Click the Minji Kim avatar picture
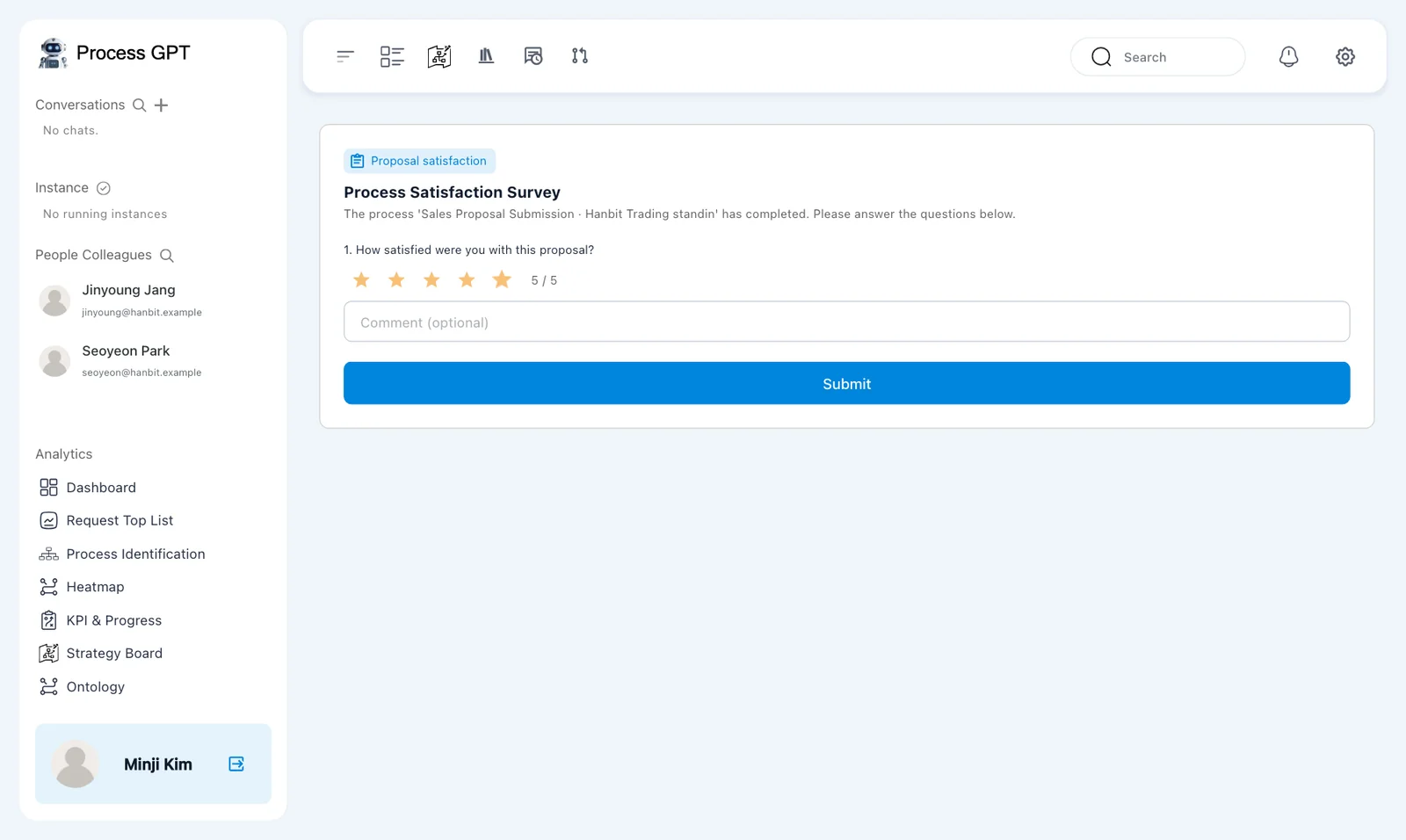Viewport: 1406px width, 840px height. (75, 764)
